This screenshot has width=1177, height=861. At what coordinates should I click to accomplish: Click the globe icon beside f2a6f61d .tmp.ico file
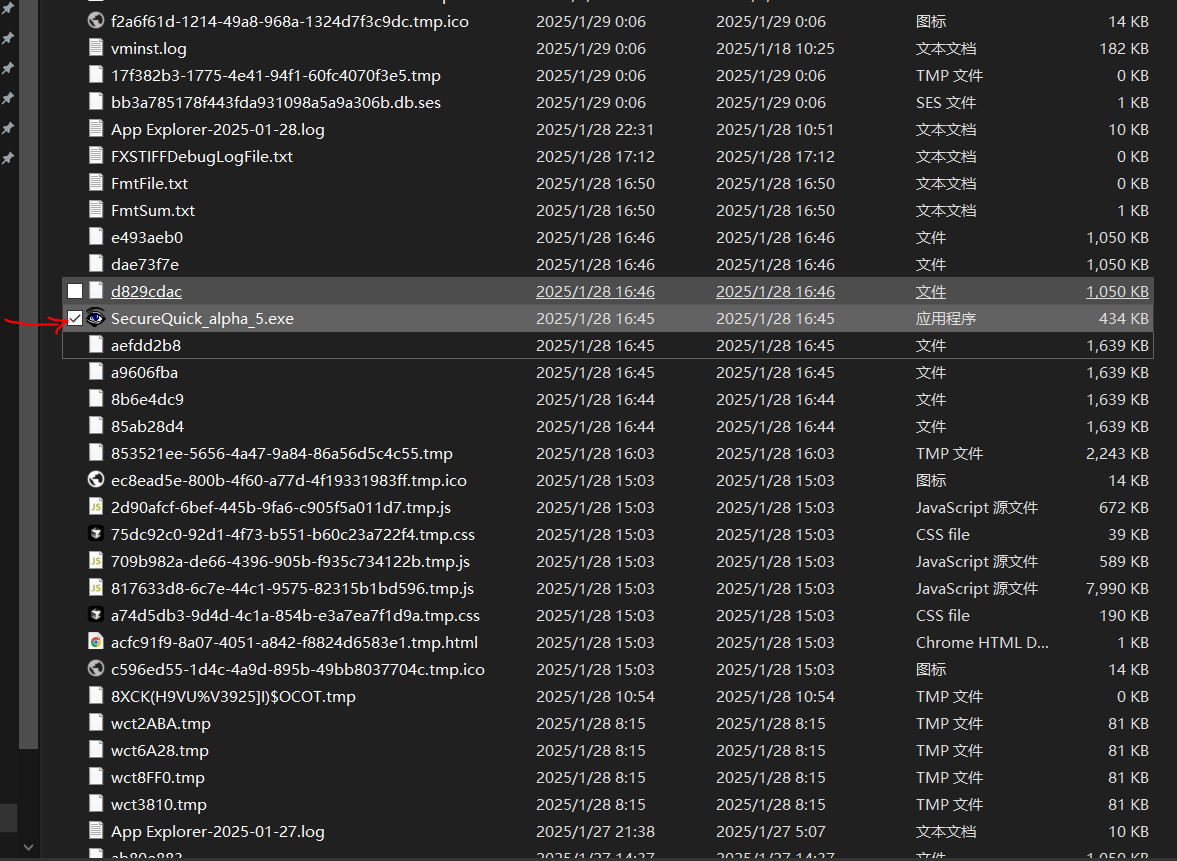click(96, 21)
